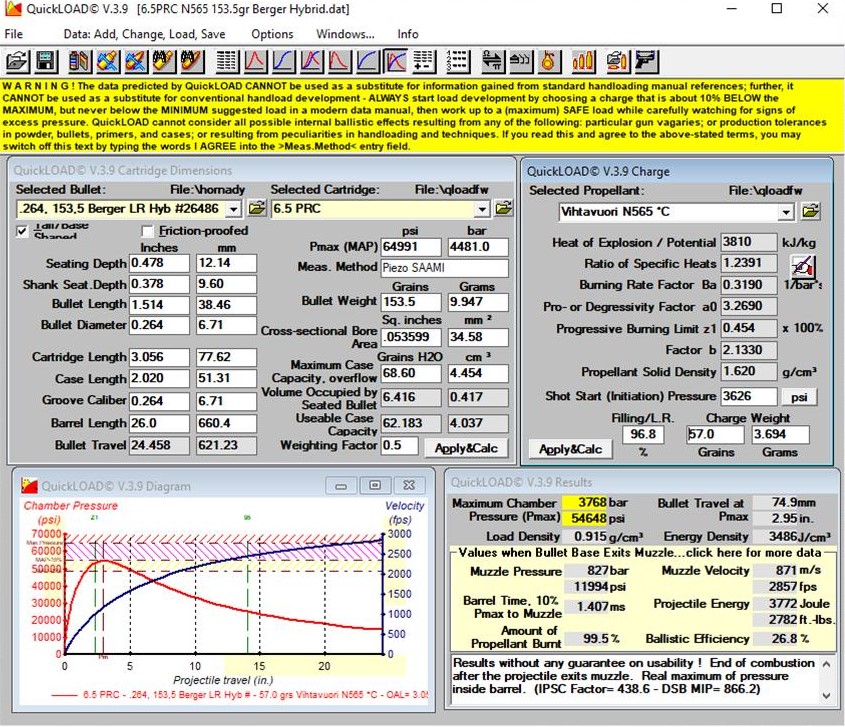Image resolution: width=845 pixels, height=727 pixels.
Task: Click Apply&Calc in Cartridge Dimensions panel
Action: click(x=466, y=448)
